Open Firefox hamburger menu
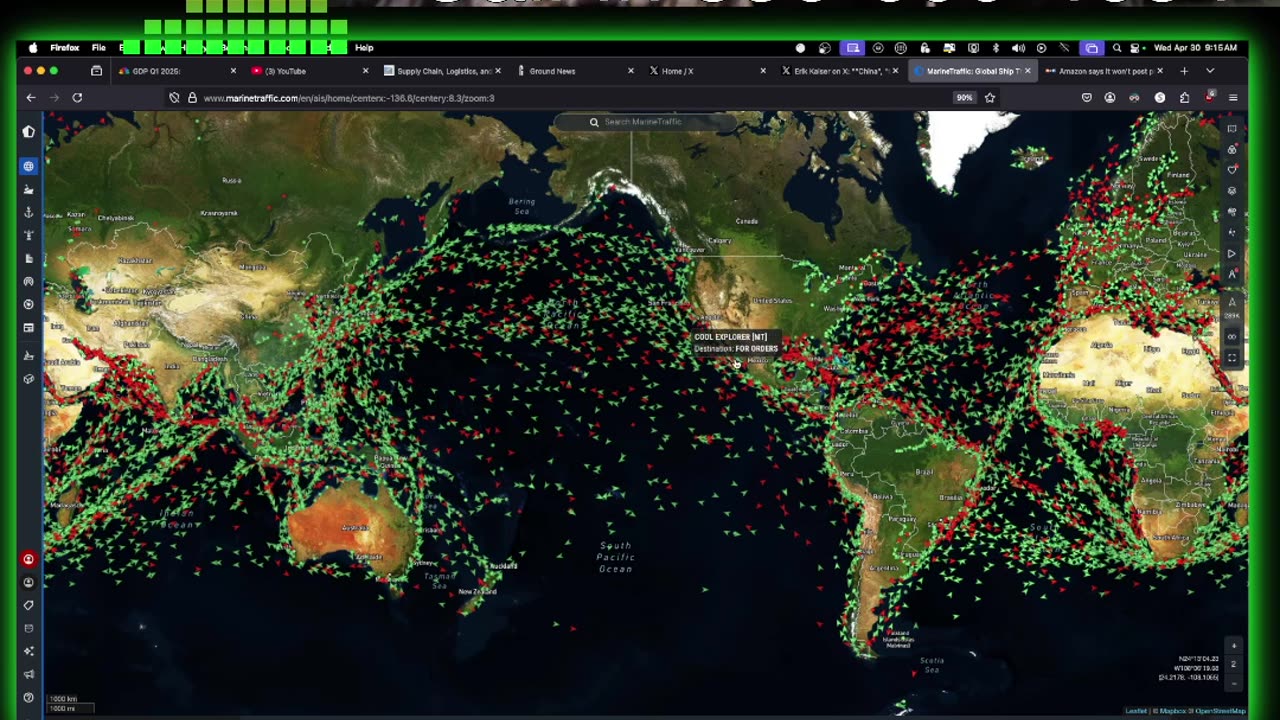The image size is (1280, 720). click(x=1233, y=98)
